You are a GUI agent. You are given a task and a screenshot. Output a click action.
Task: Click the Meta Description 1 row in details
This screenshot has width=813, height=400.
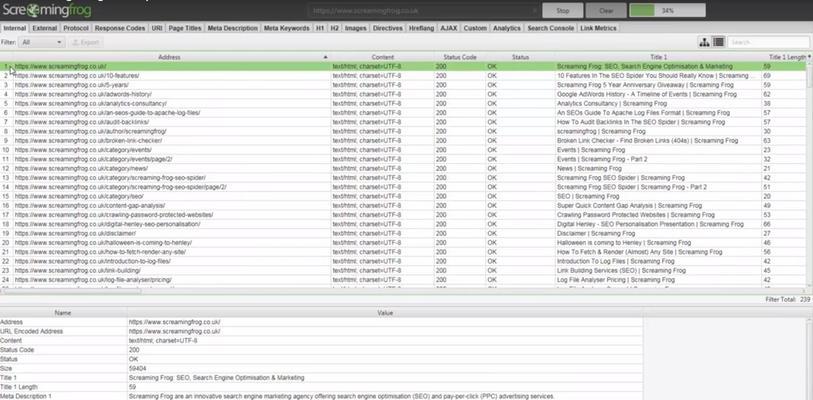[x=321, y=396]
